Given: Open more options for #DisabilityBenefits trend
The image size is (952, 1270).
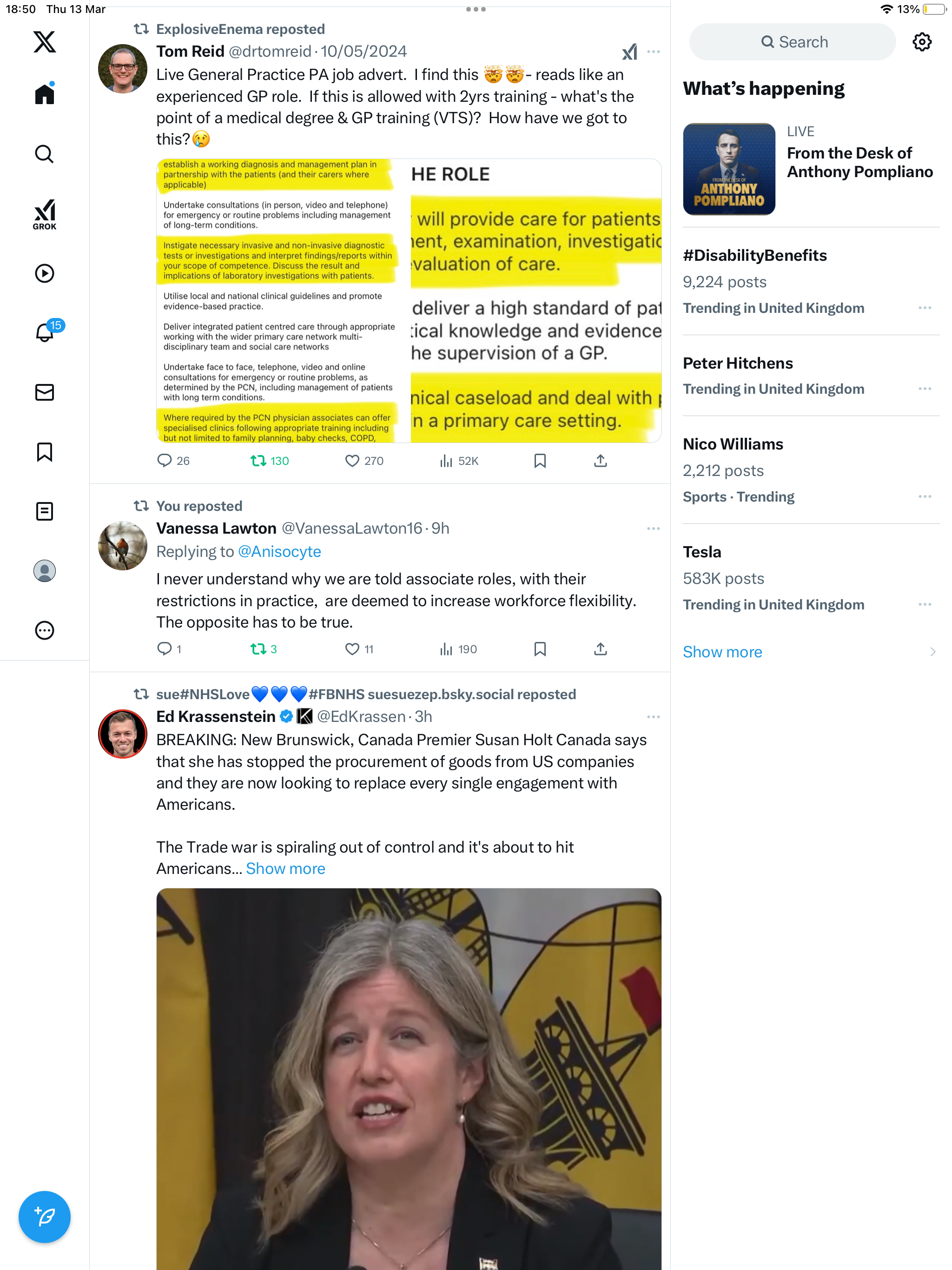Looking at the screenshot, I should pos(925,308).
